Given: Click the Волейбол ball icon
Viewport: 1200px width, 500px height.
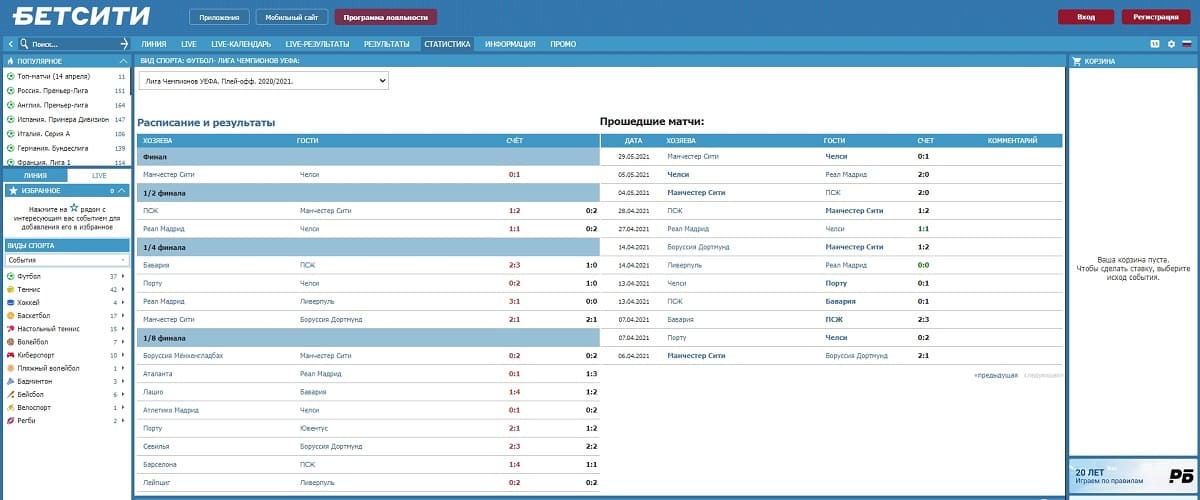Looking at the screenshot, I should (x=11, y=341).
